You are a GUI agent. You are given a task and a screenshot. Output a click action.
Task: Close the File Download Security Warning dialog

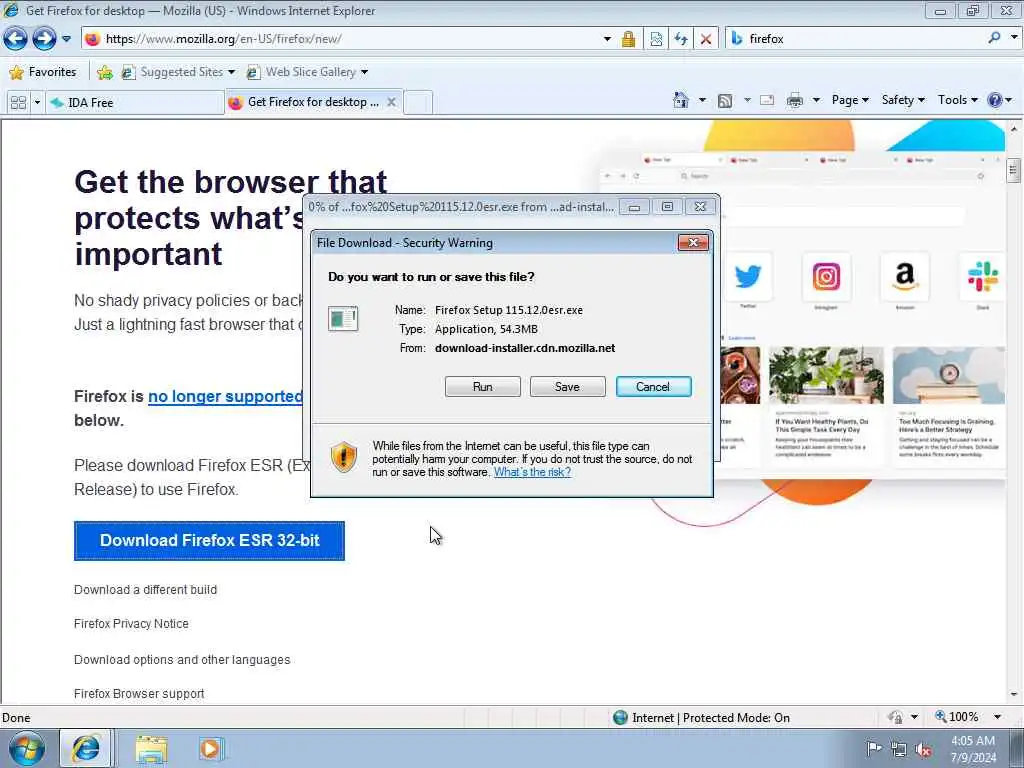(x=693, y=243)
